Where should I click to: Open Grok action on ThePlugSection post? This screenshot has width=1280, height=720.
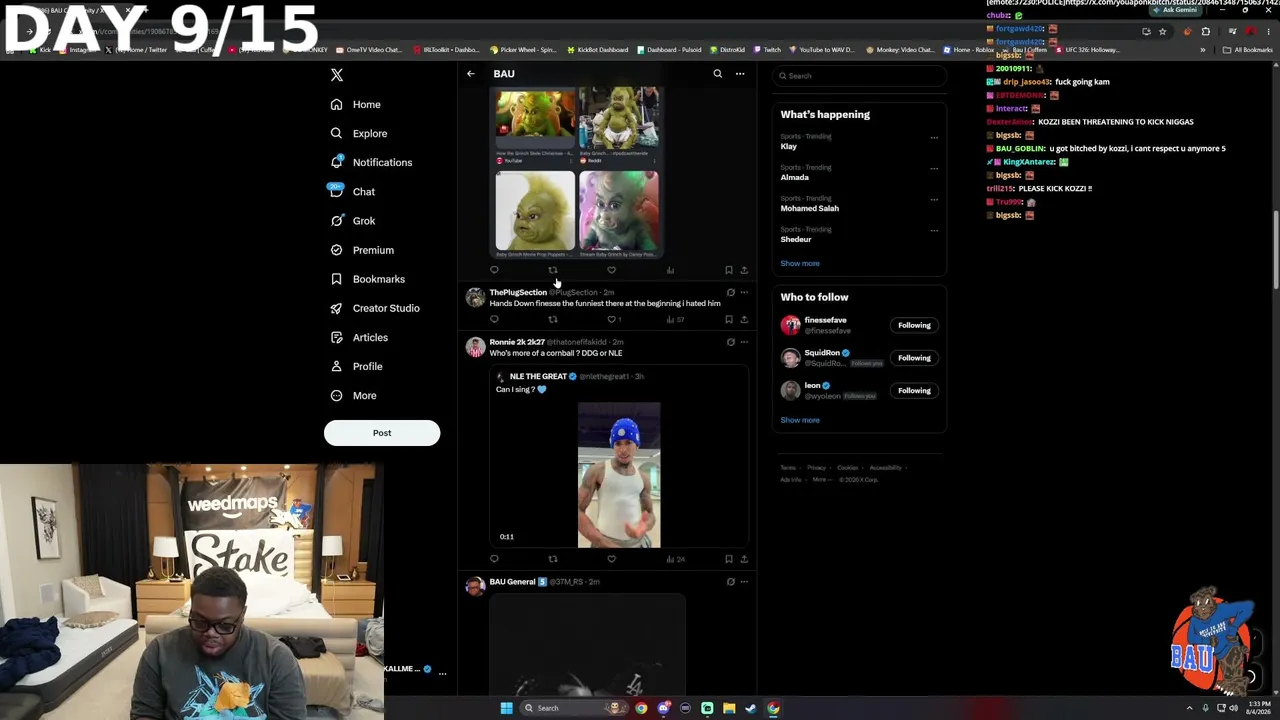[x=730, y=293]
